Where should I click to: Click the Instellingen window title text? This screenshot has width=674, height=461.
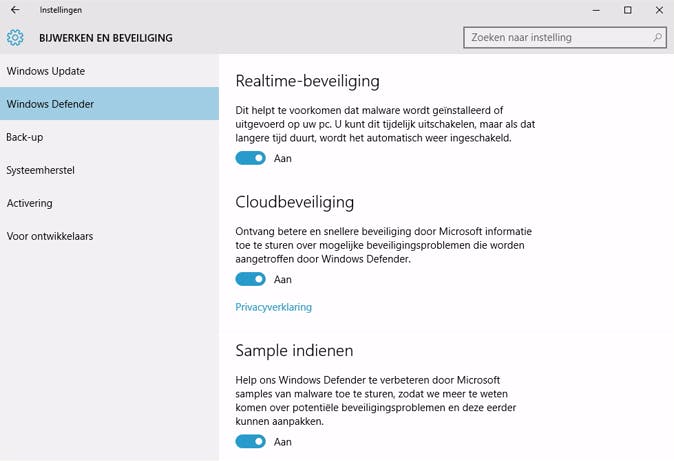[x=60, y=10]
